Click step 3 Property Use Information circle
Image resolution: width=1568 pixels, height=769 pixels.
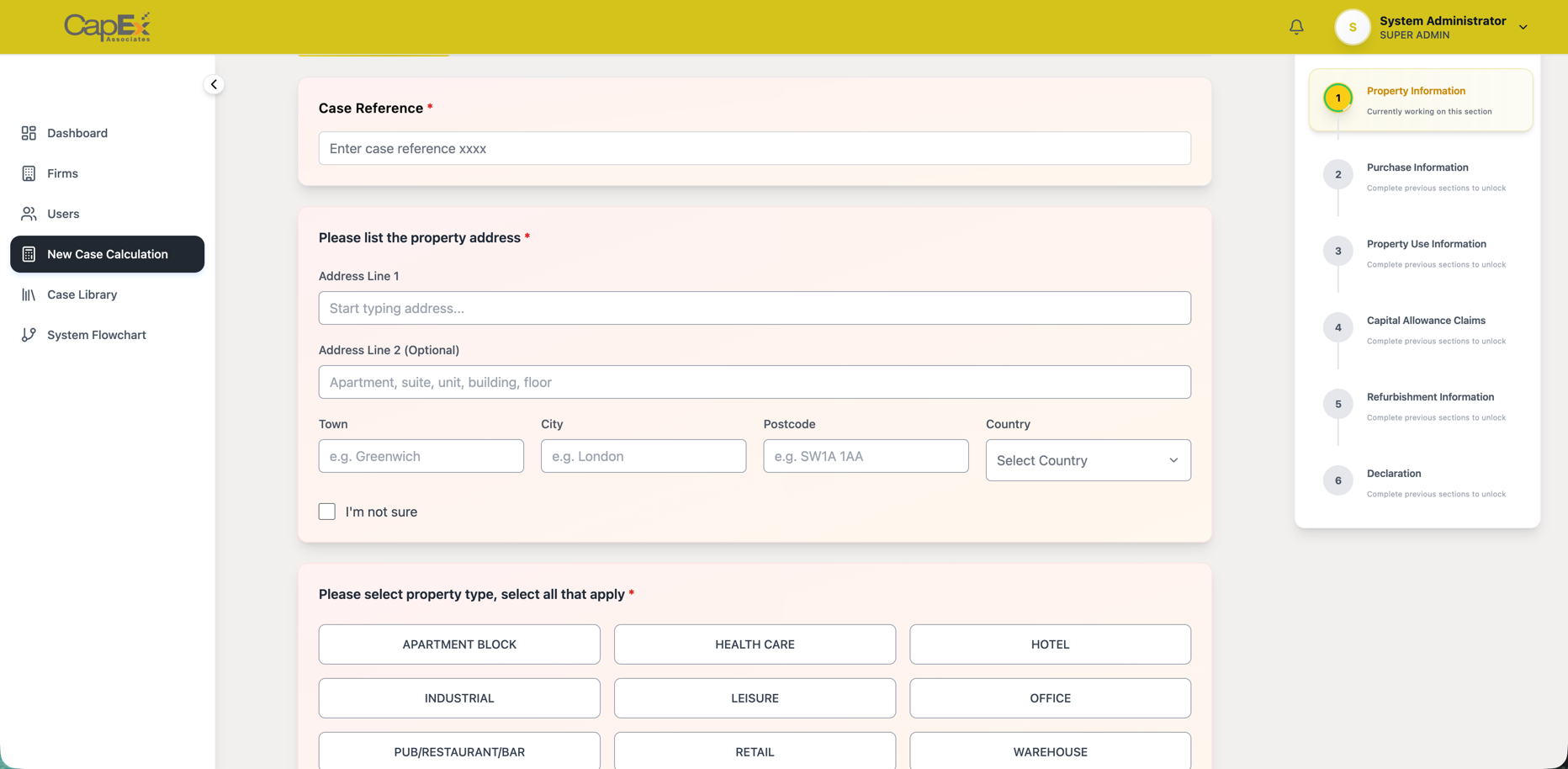pyautogui.click(x=1338, y=251)
